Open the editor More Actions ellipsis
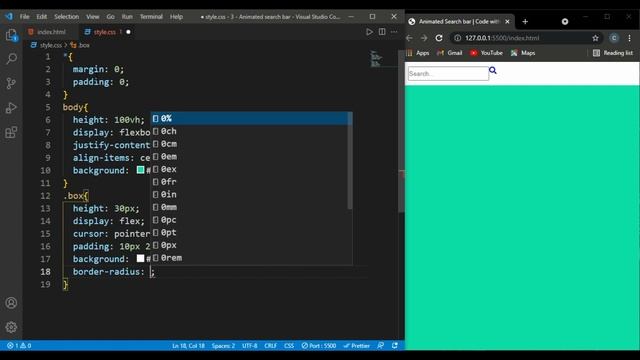640x360 pixels. click(394, 32)
